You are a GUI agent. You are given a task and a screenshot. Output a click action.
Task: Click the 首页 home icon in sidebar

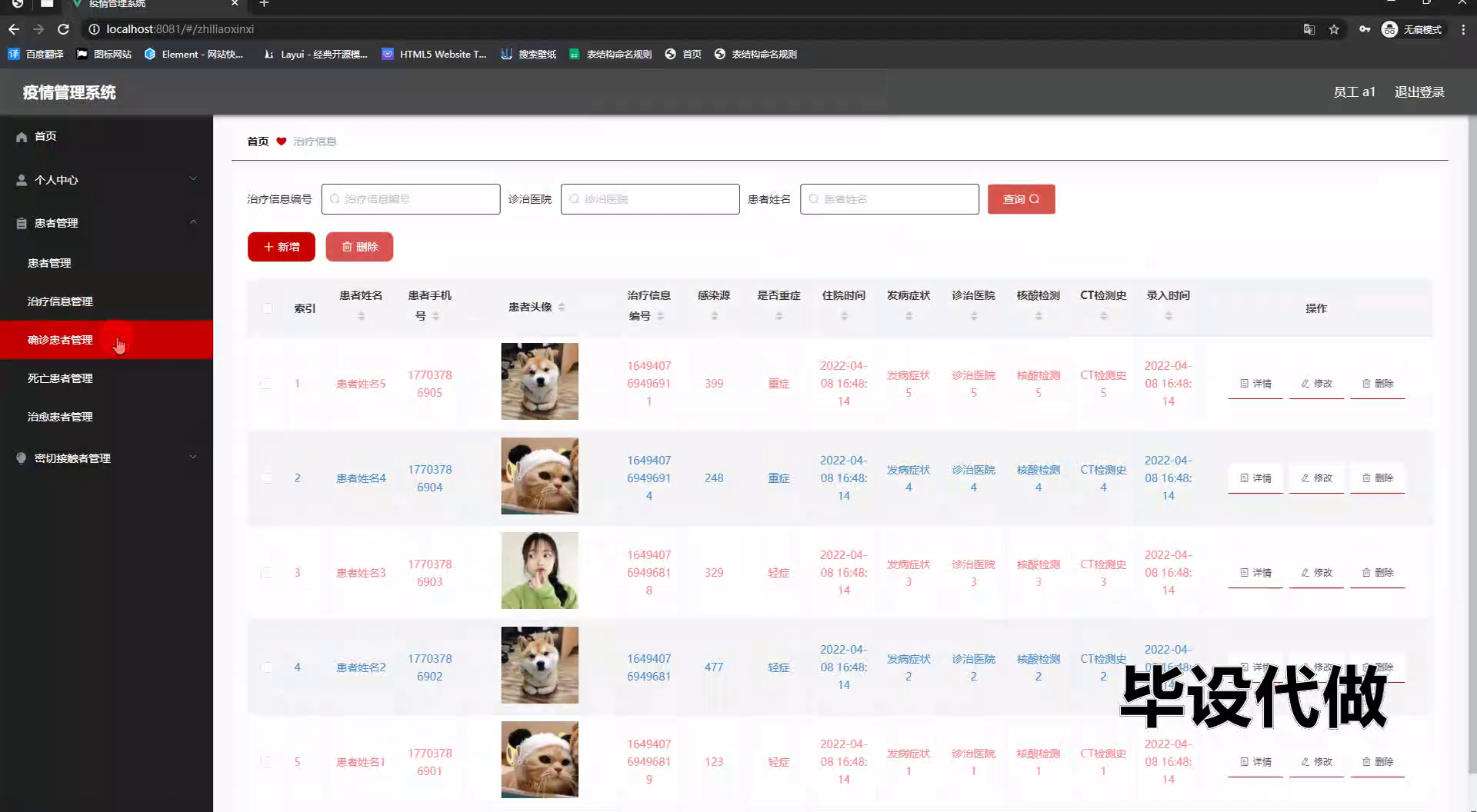[x=22, y=137]
